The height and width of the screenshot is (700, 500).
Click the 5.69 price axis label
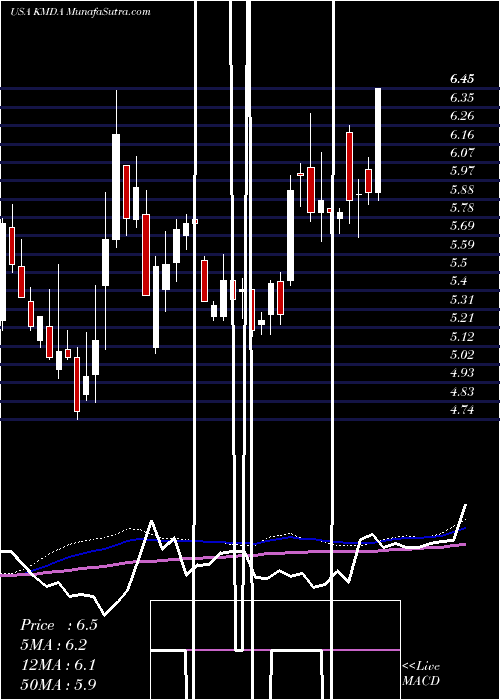[x=462, y=226]
